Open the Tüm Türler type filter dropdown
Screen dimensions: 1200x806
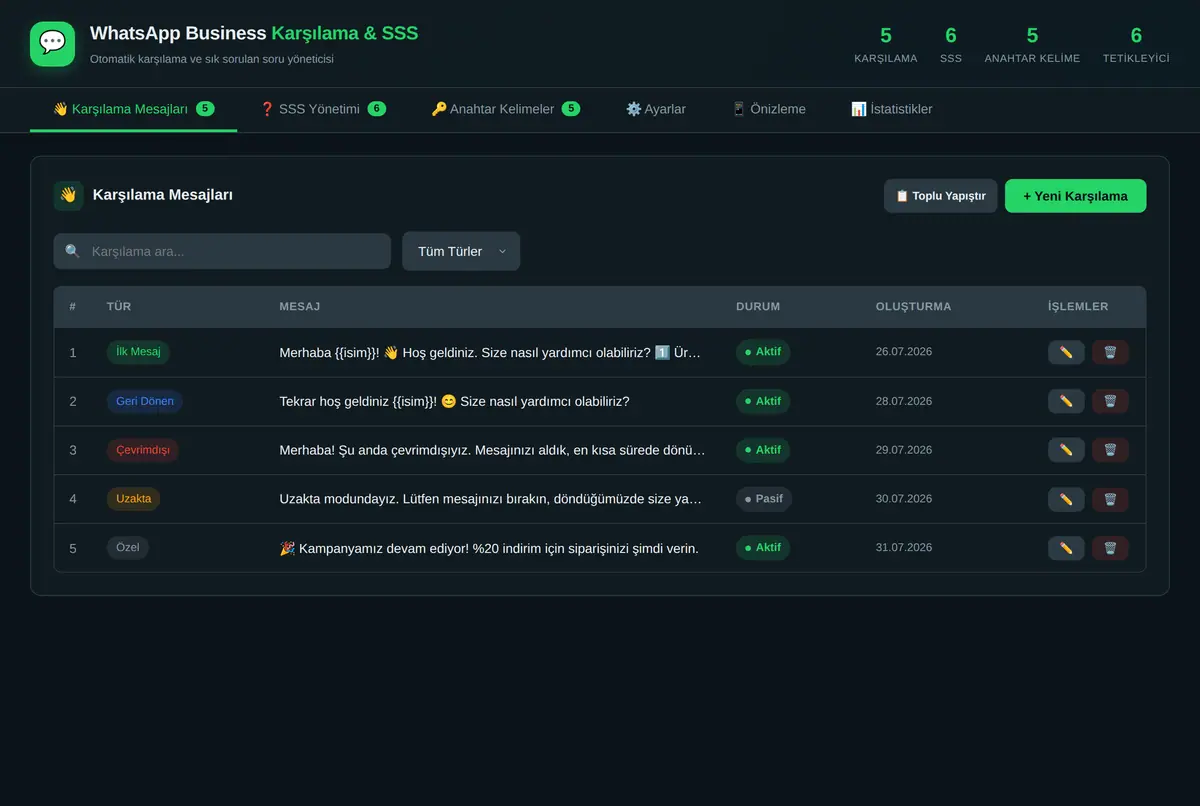pos(461,252)
